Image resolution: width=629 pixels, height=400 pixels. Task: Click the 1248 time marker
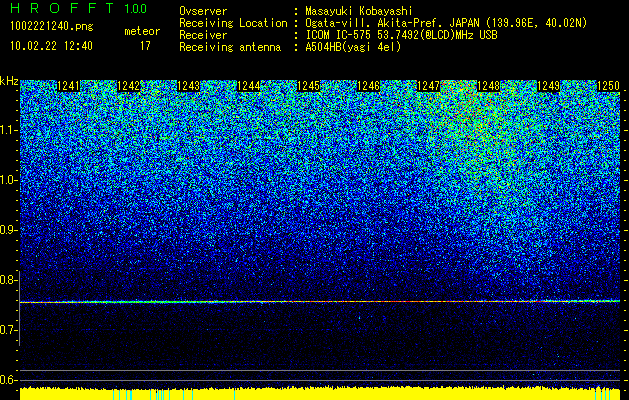[488, 86]
